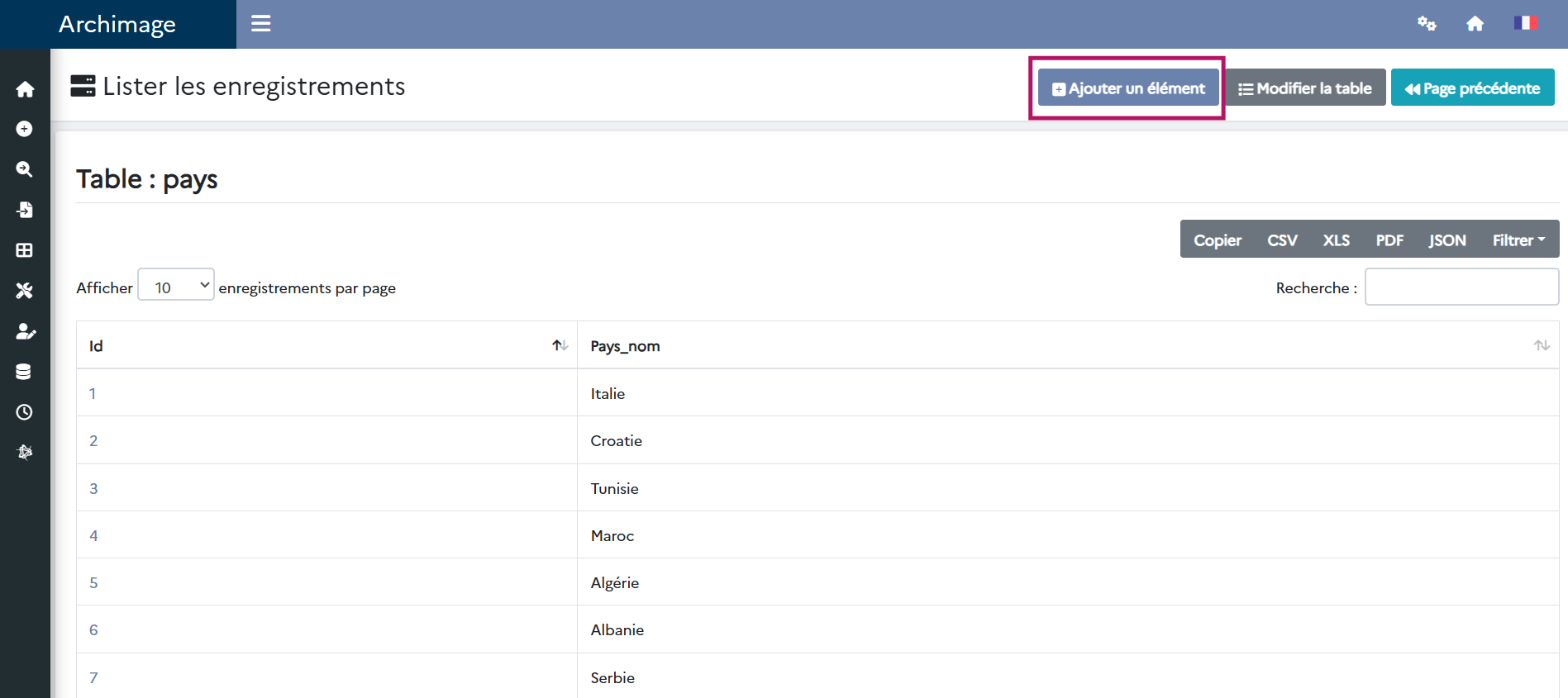
Task: Open the records per page dropdown
Action: 176,285
